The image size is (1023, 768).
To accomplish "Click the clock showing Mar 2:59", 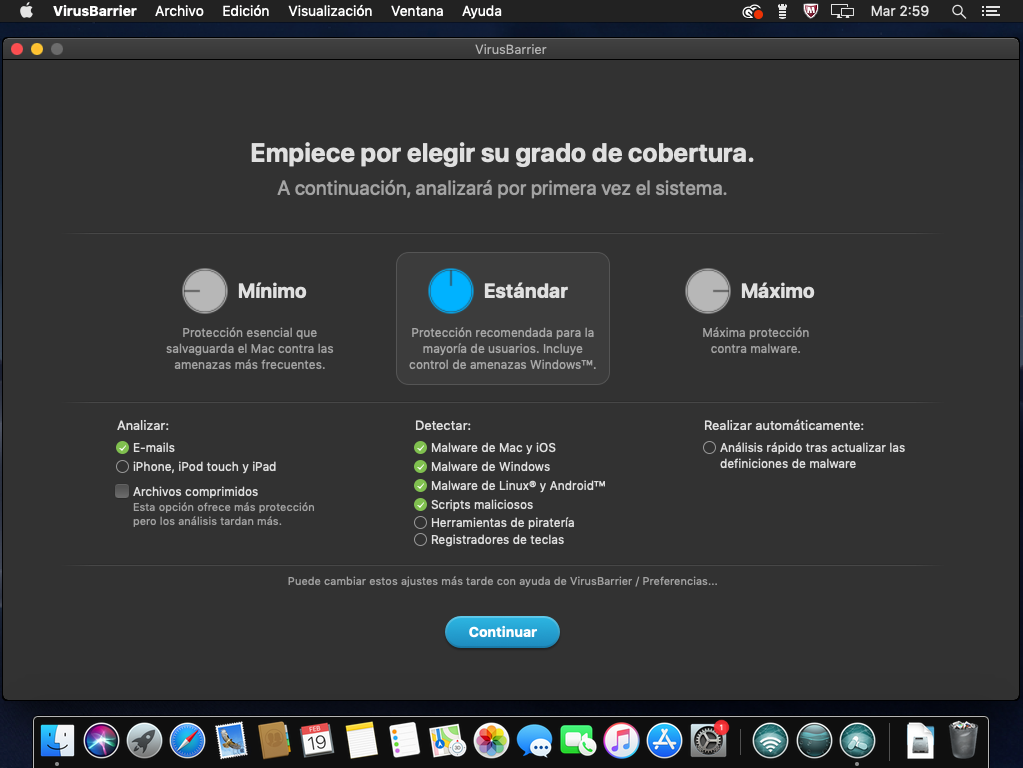I will pyautogui.click(x=899, y=11).
